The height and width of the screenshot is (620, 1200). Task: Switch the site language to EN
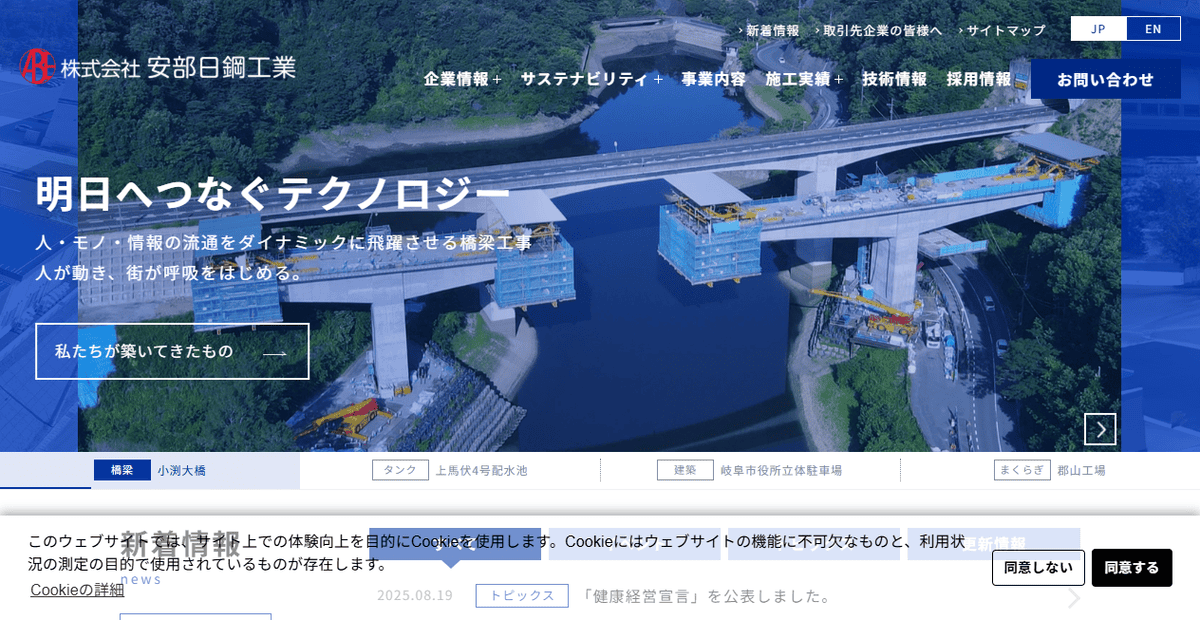[1153, 28]
